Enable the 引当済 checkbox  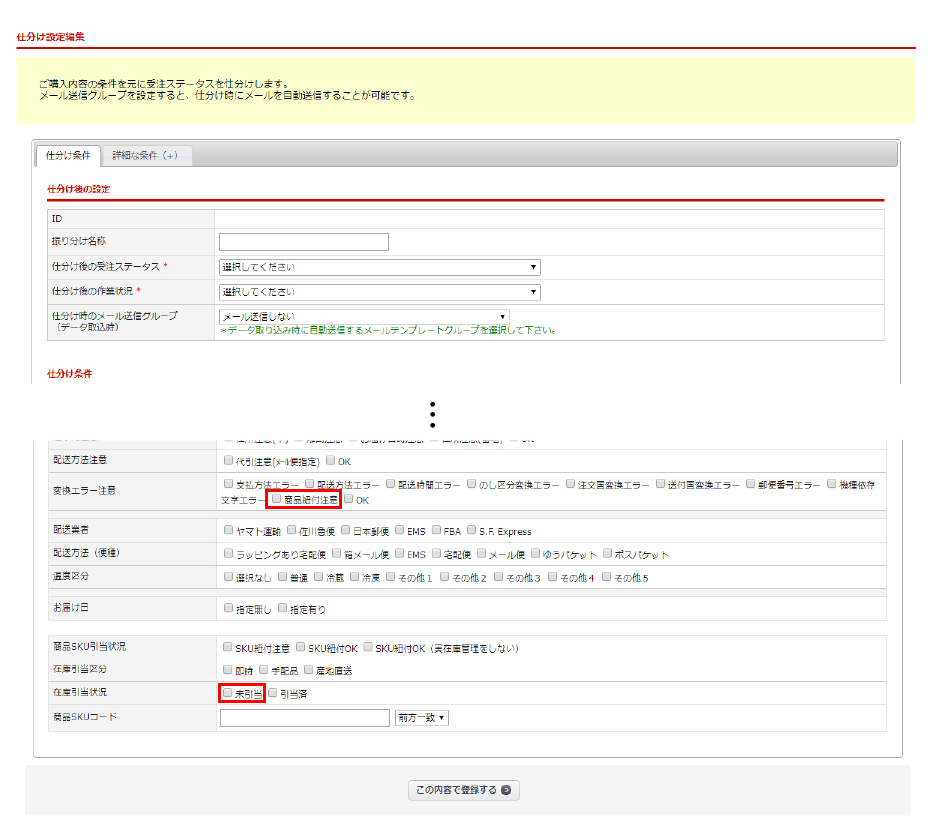[x=273, y=693]
